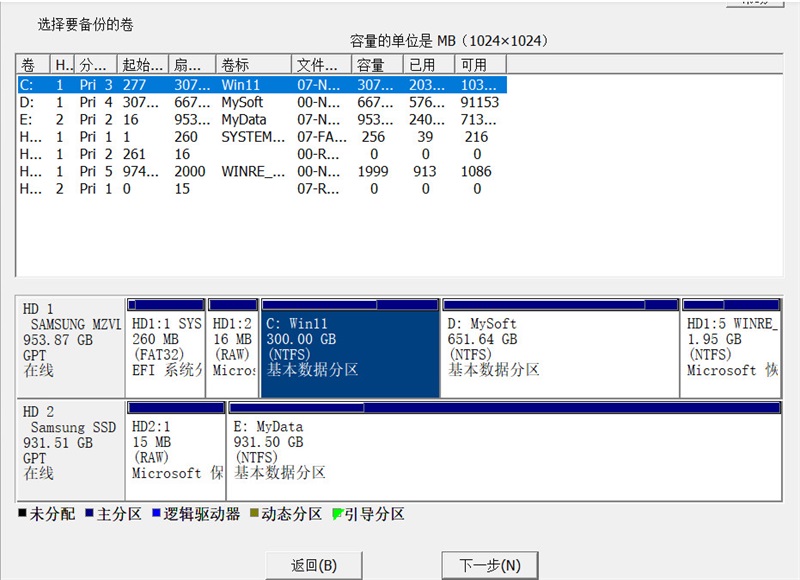This screenshot has width=800, height=580.
Task: Select the WINRE volume row
Action: click(x=262, y=171)
